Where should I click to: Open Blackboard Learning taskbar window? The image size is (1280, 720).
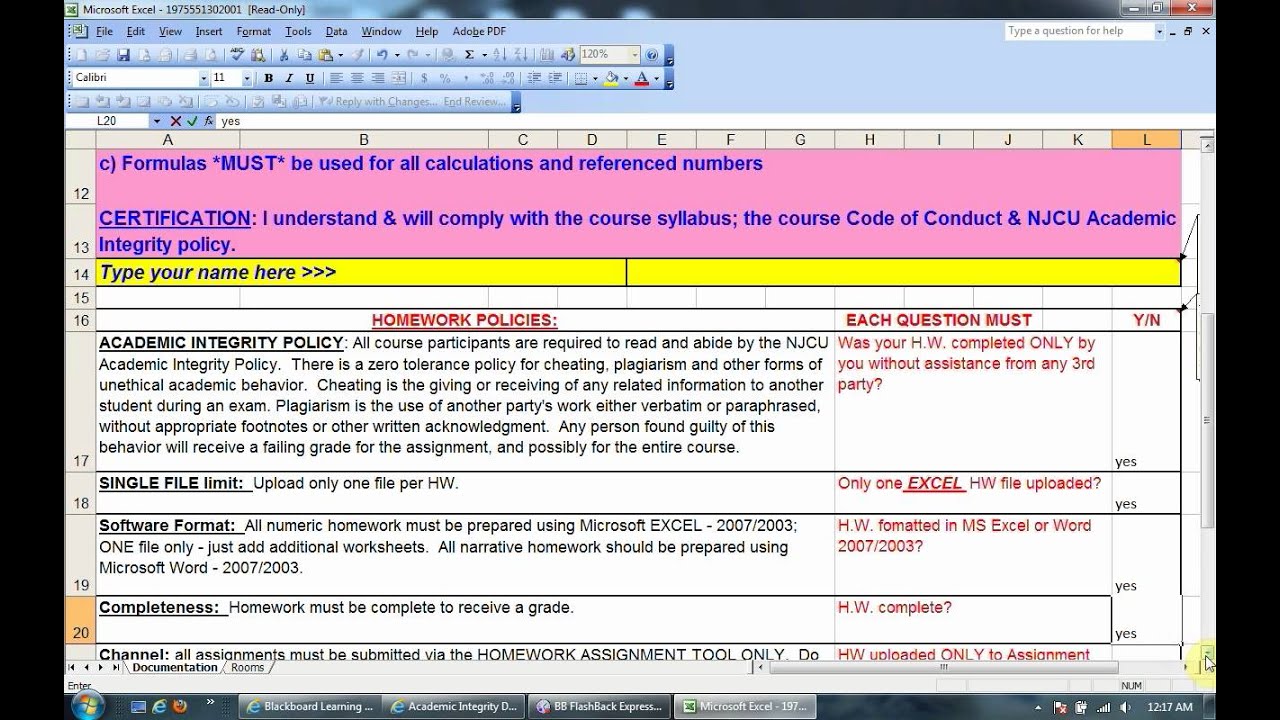click(x=310, y=706)
